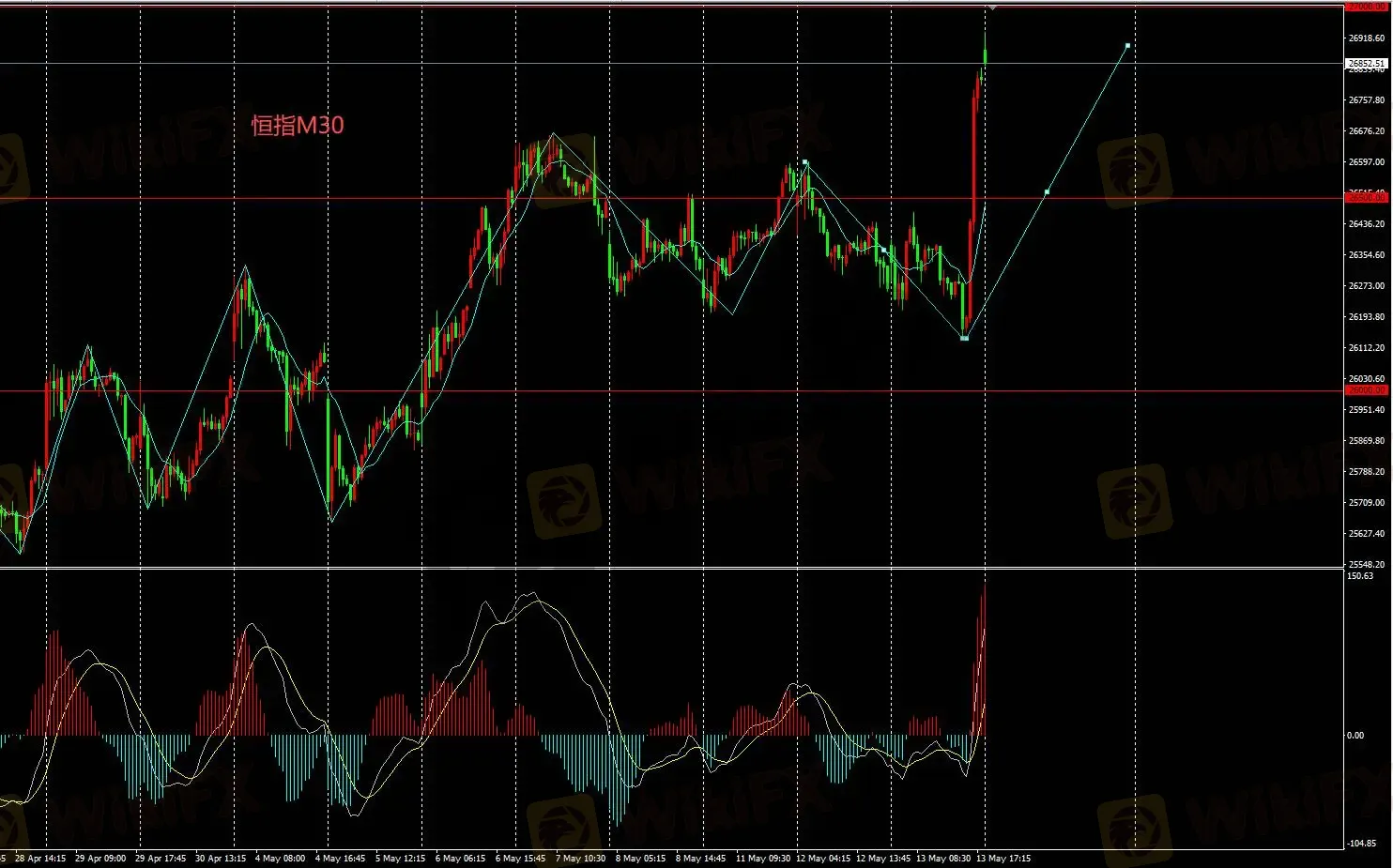
Task: Click the red 26500.00 price level tag
Action: (x=1367, y=198)
